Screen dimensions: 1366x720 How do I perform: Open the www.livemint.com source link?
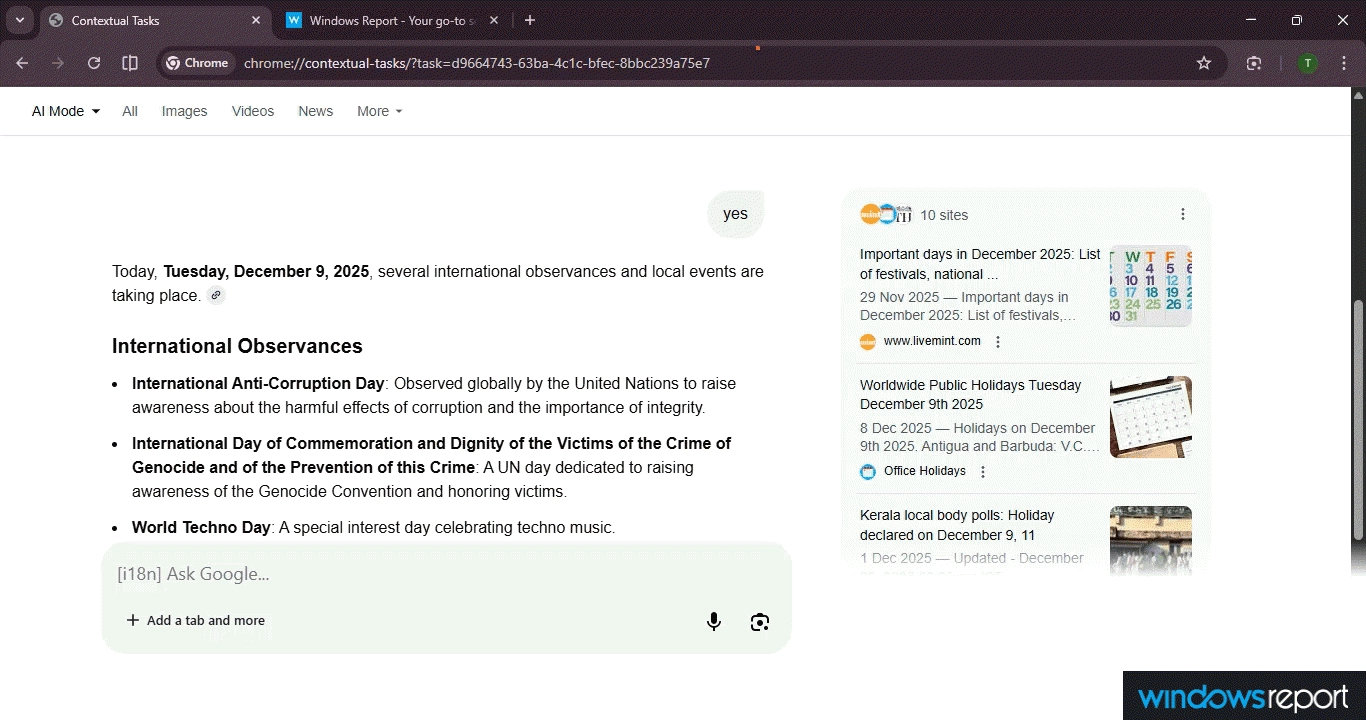pos(931,341)
